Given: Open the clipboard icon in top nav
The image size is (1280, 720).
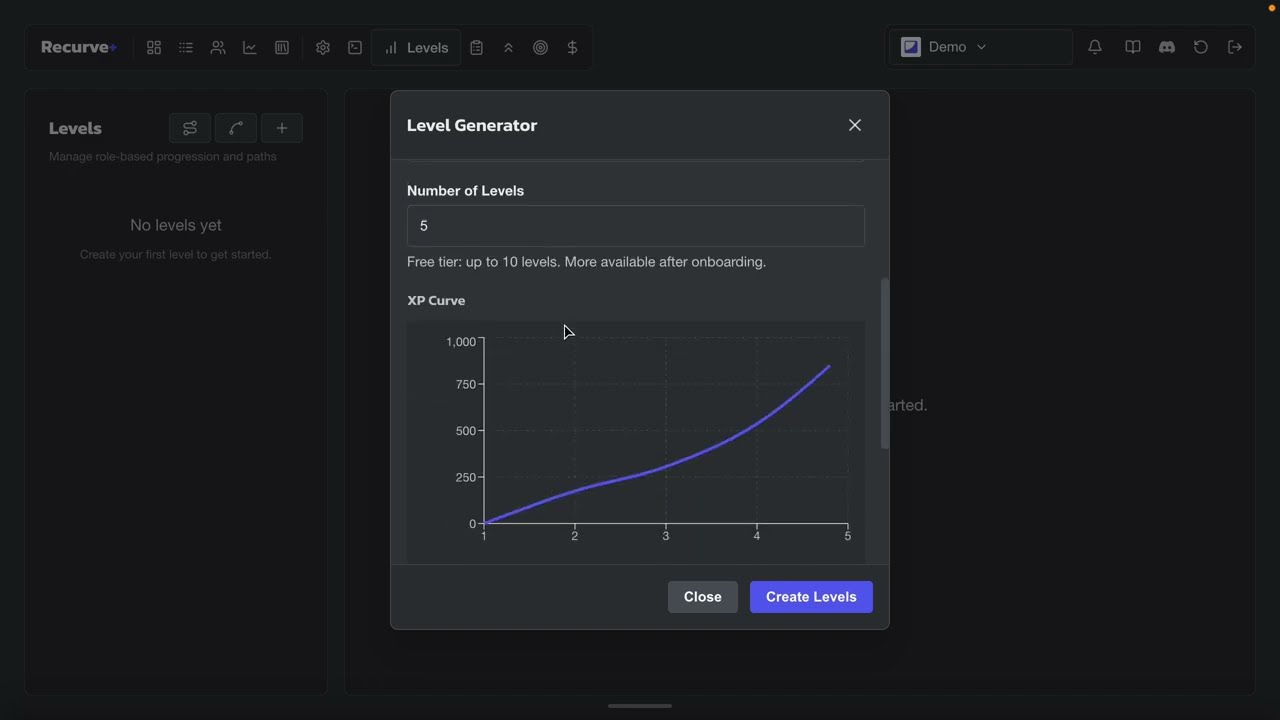Looking at the screenshot, I should [476, 47].
